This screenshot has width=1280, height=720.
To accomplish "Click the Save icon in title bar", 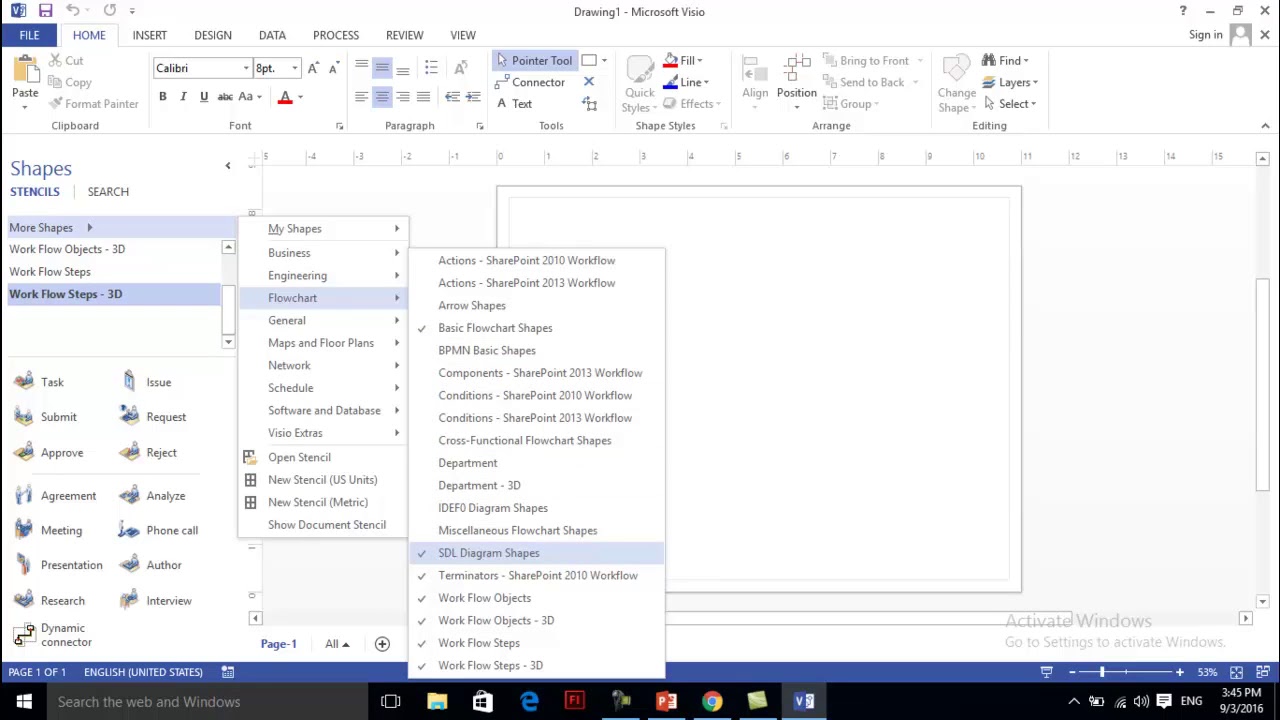I will pyautogui.click(x=45, y=11).
